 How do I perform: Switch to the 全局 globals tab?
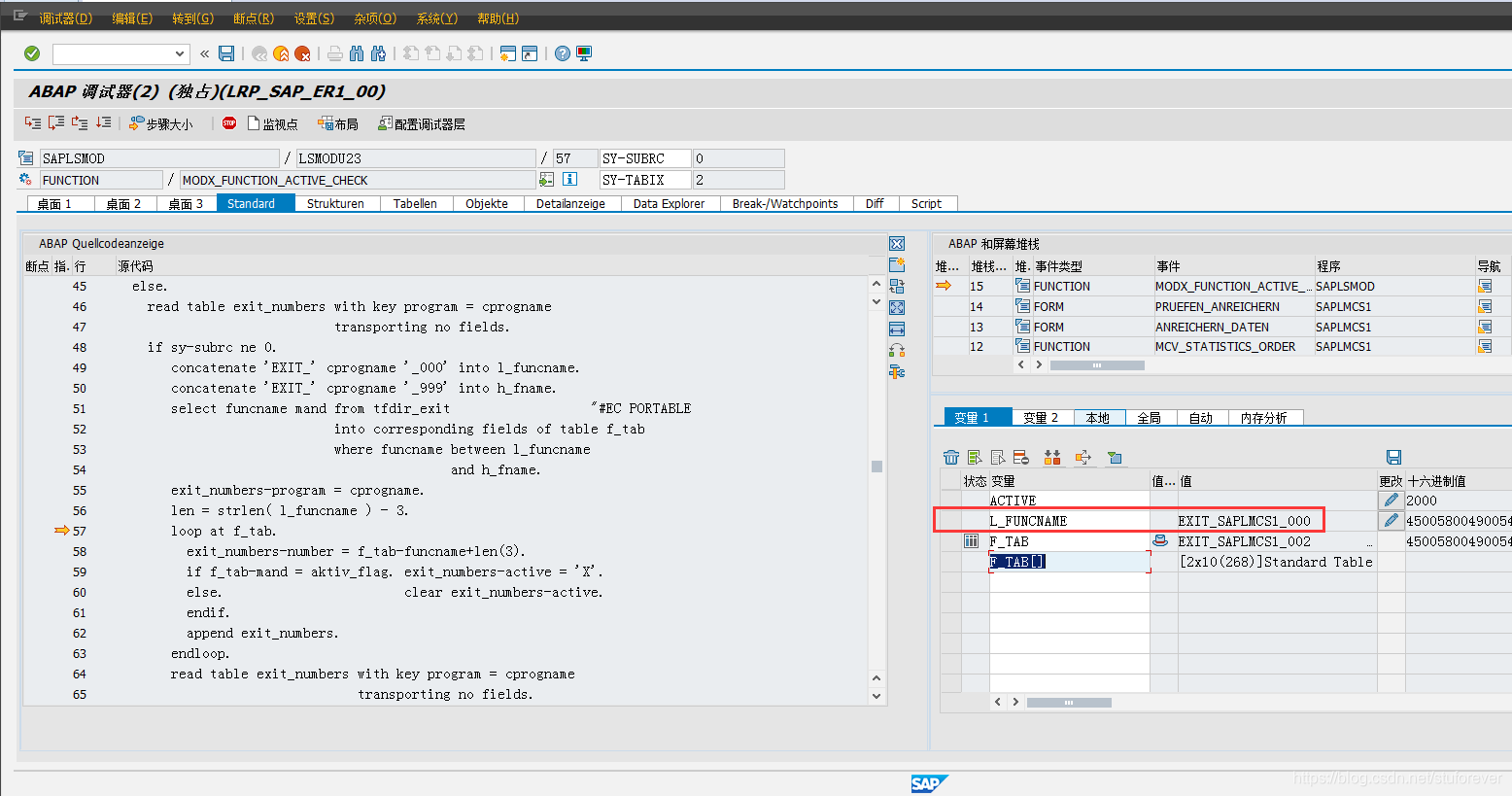tap(1150, 417)
